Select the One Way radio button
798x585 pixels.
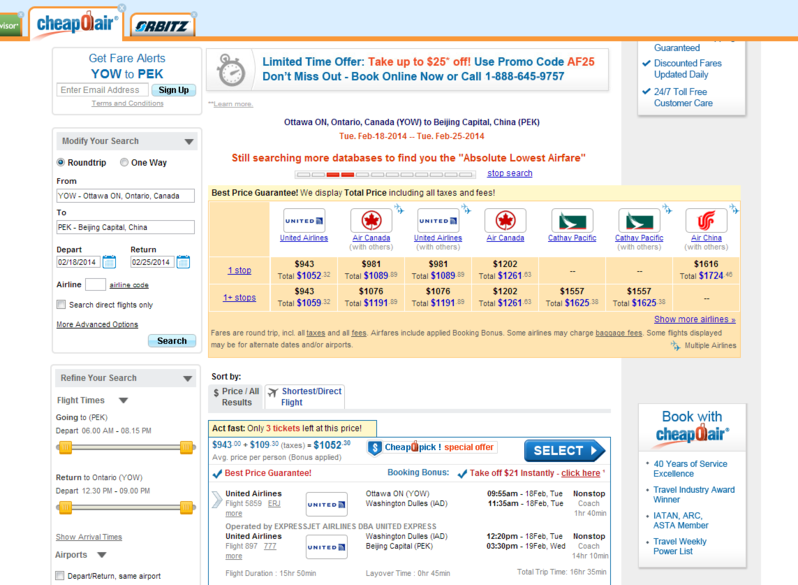[124, 162]
